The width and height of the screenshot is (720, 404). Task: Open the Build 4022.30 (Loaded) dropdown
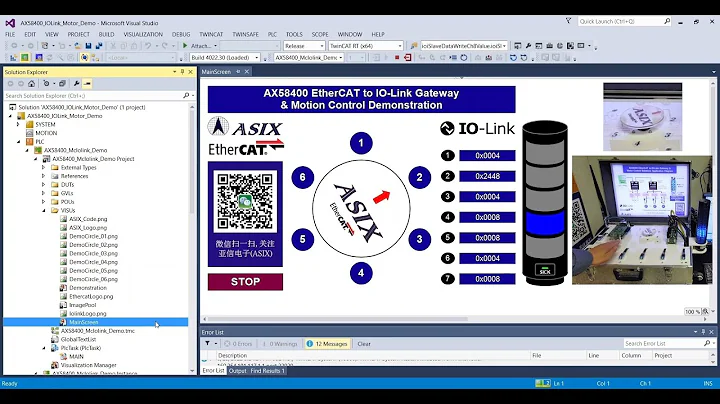point(257,57)
